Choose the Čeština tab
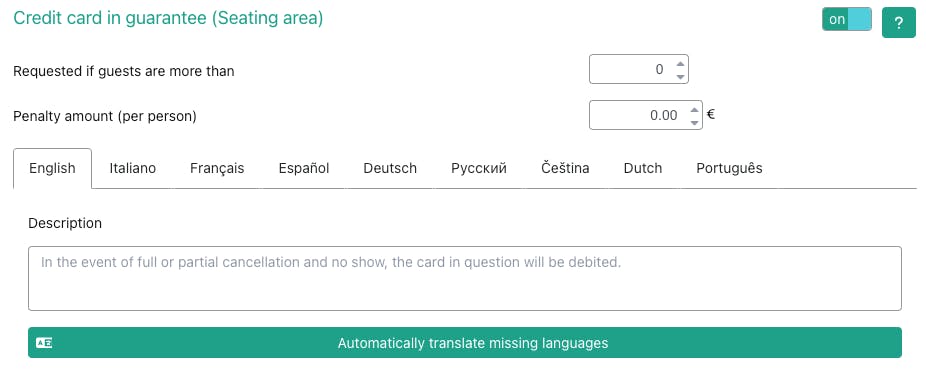The image size is (926, 378). pyautogui.click(x=565, y=168)
